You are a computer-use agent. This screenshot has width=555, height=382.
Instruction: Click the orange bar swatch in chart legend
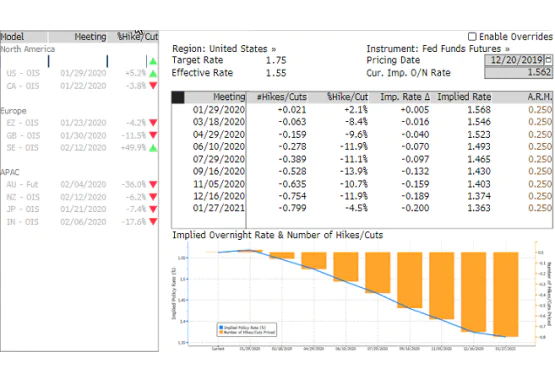221,332
